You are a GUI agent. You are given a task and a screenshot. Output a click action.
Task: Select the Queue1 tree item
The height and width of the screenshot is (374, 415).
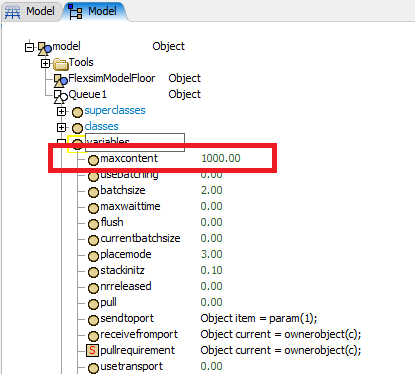[x=88, y=94]
